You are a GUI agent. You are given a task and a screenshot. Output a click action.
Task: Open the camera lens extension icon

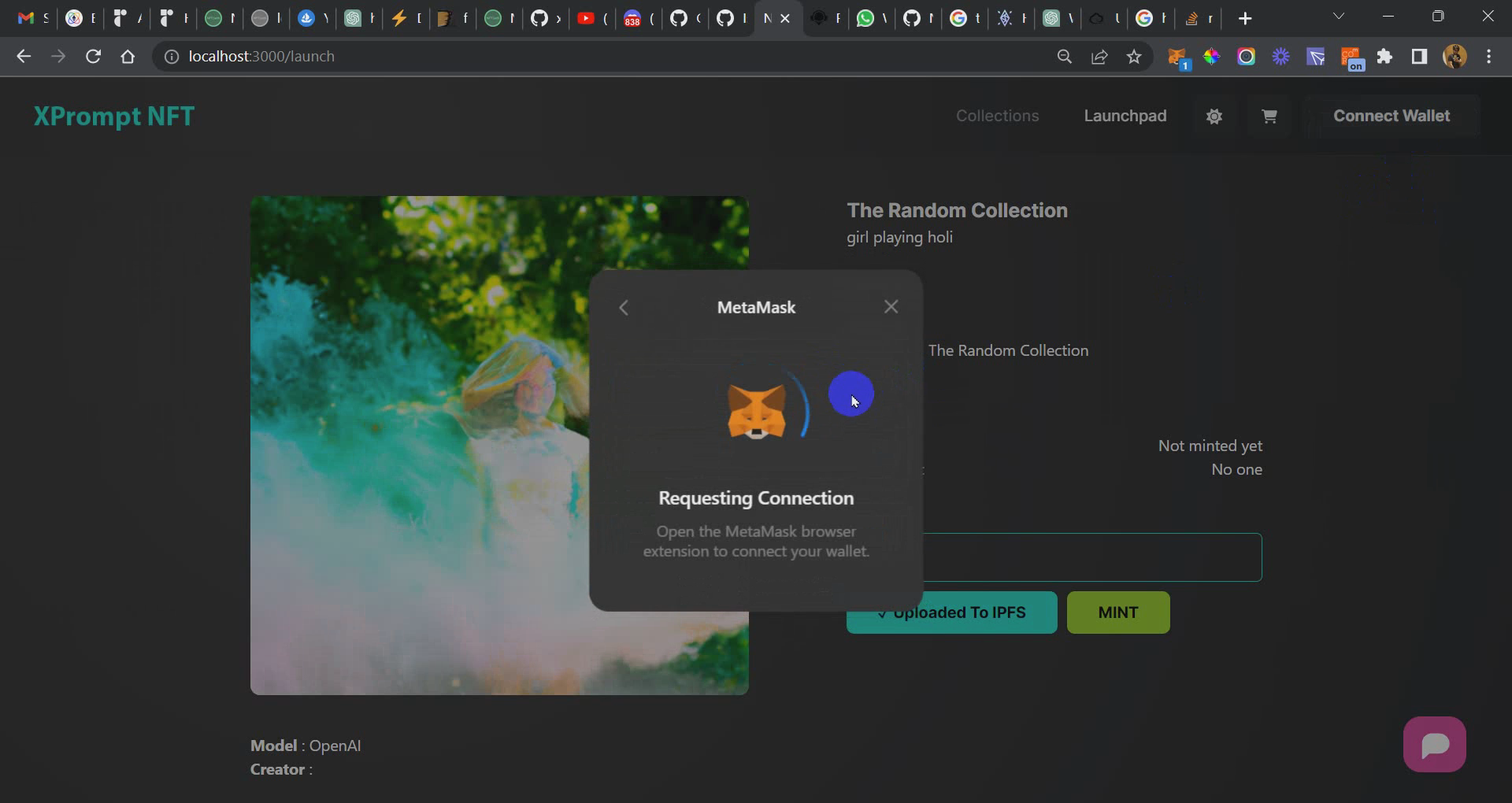click(x=1246, y=57)
